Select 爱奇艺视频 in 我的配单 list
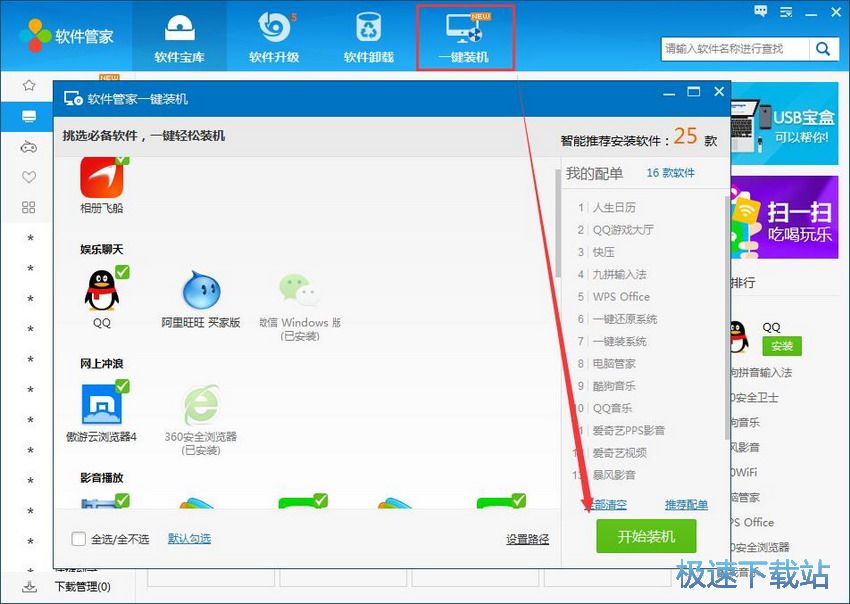Image resolution: width=850 pixels, height=604 pixels. 619,453
